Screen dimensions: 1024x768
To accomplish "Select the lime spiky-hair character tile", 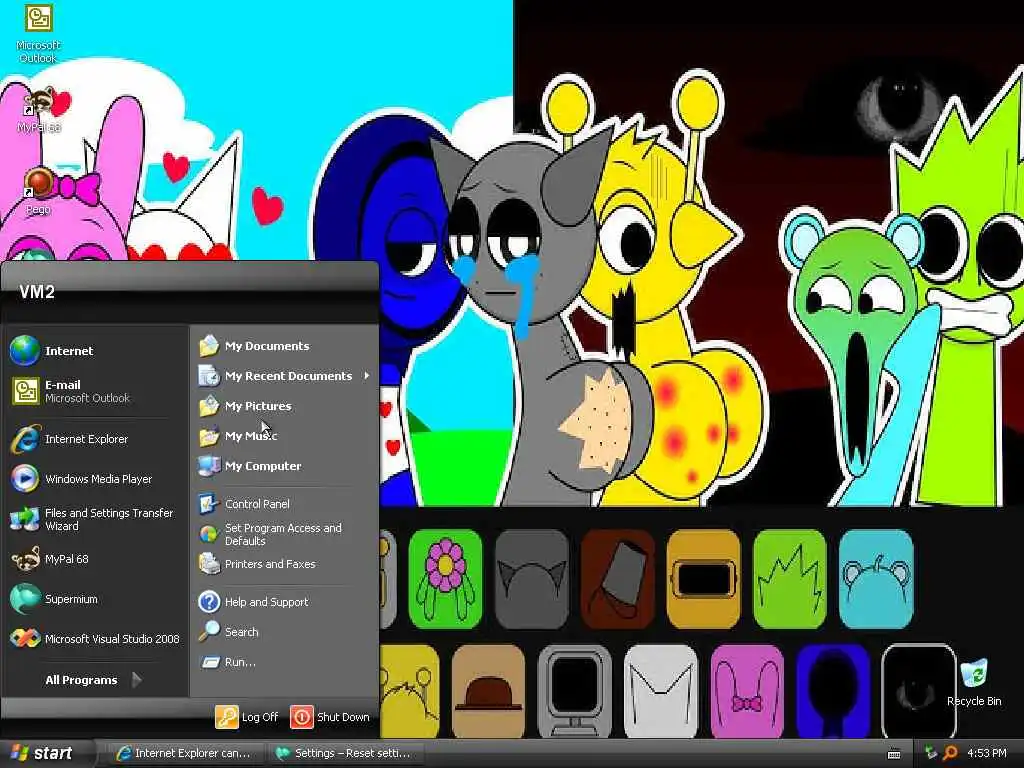I will (790, 579).
